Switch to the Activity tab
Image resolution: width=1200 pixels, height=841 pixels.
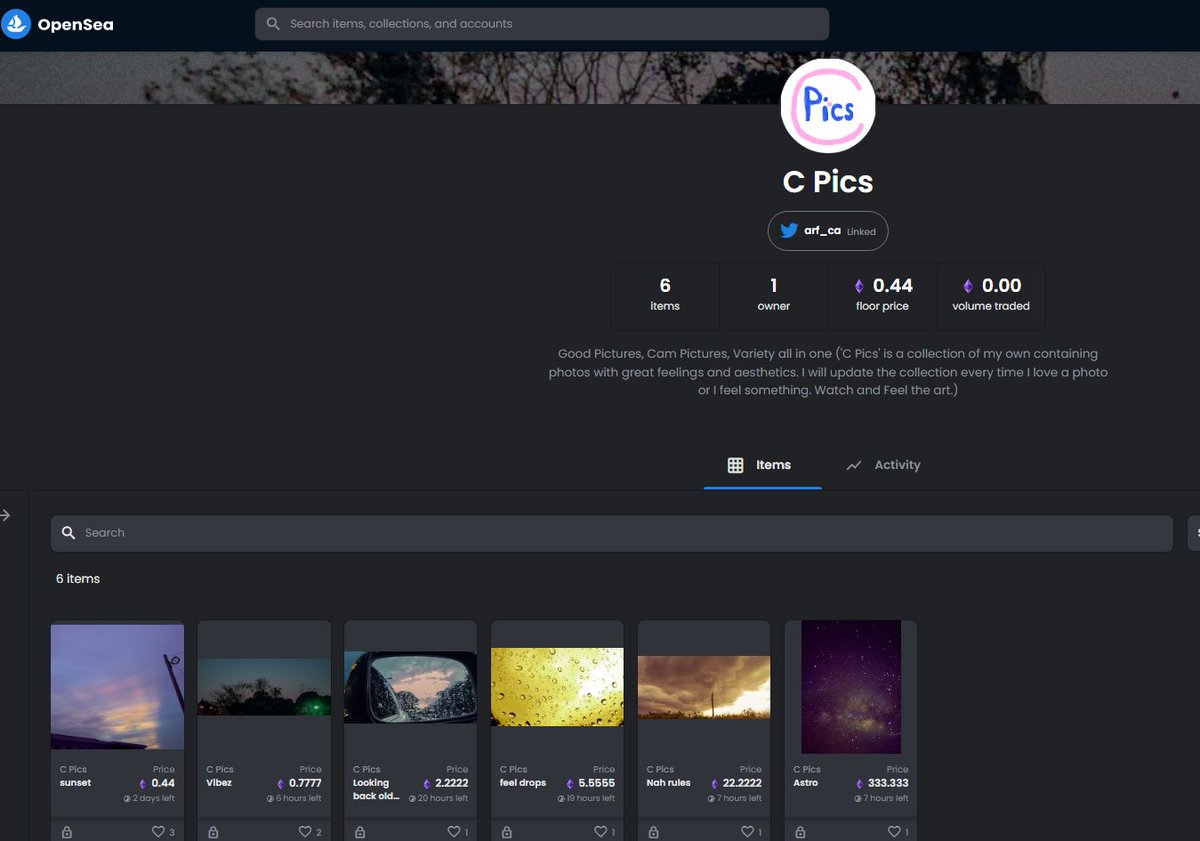pos(882,465)
